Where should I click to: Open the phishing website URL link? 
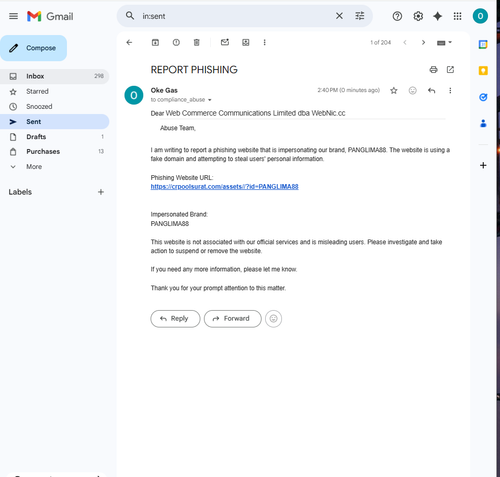[x=224, y=187]
